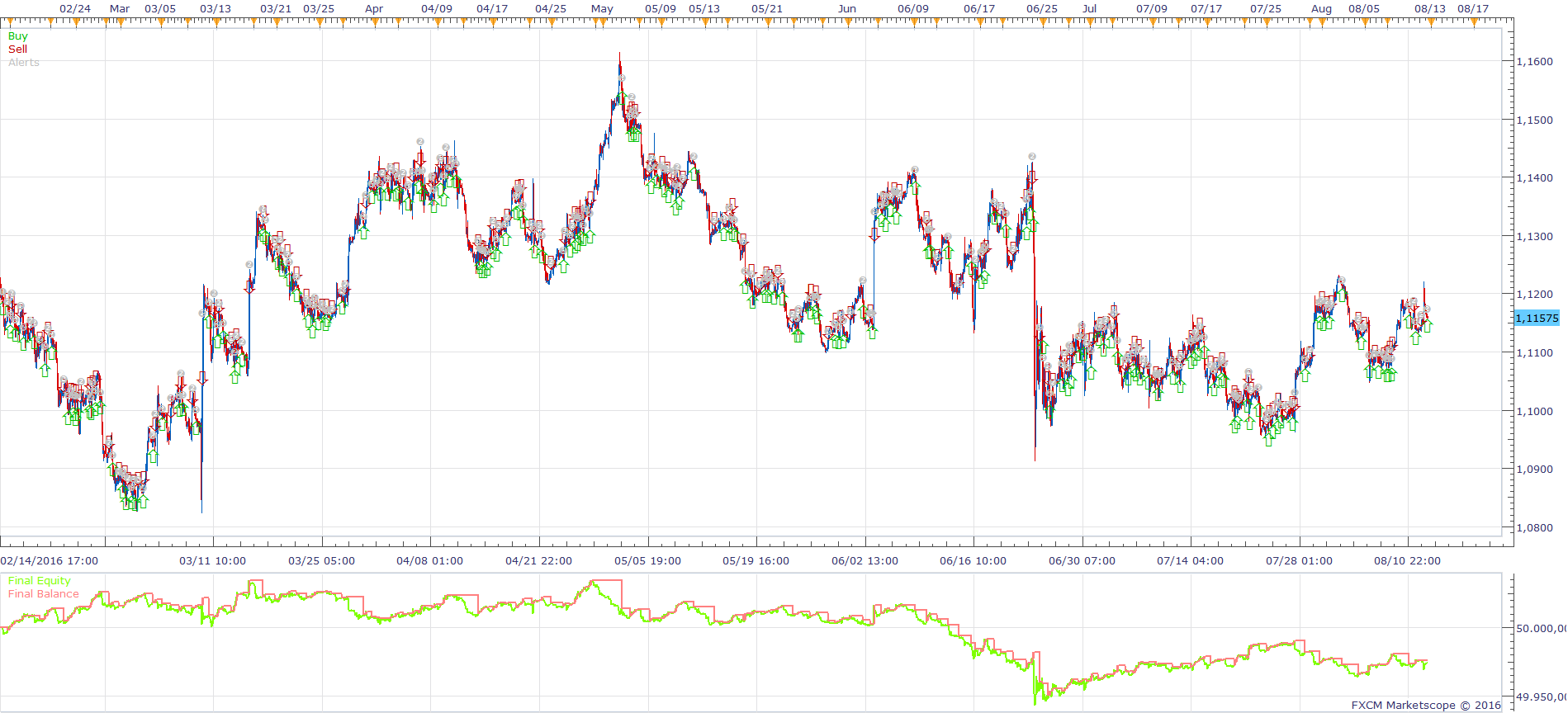Click the 1,1200 price axis label
Image resolution: width=1568 pixels, height=713 pixels.
(1535, 295)
